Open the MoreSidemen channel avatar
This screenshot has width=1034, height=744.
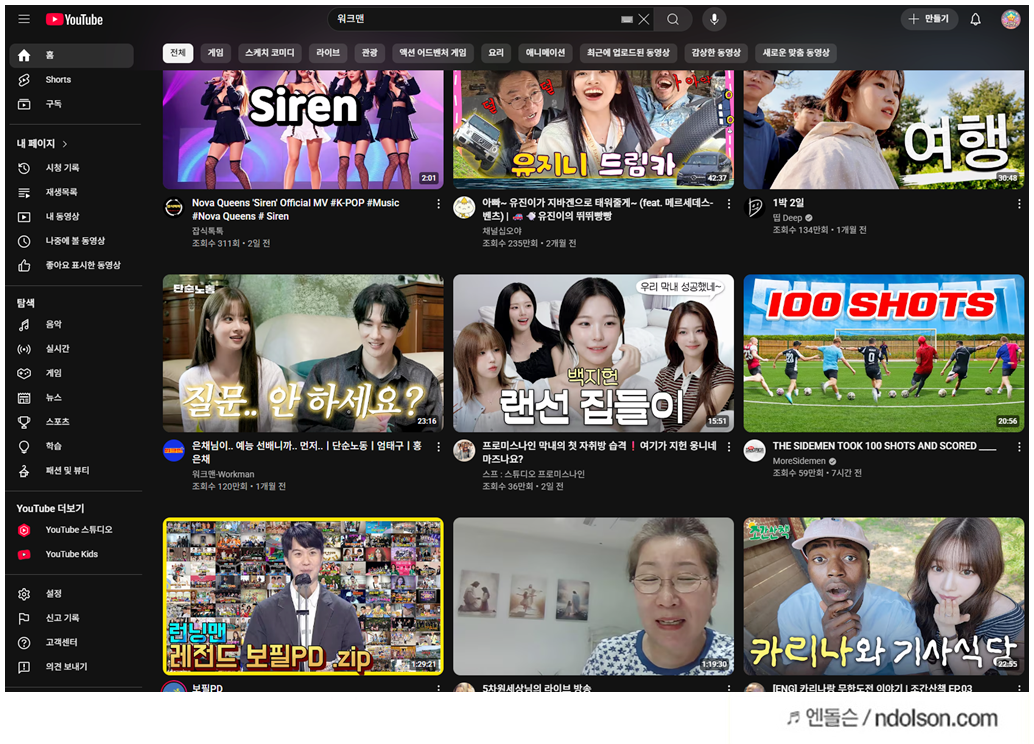[754, 451]
